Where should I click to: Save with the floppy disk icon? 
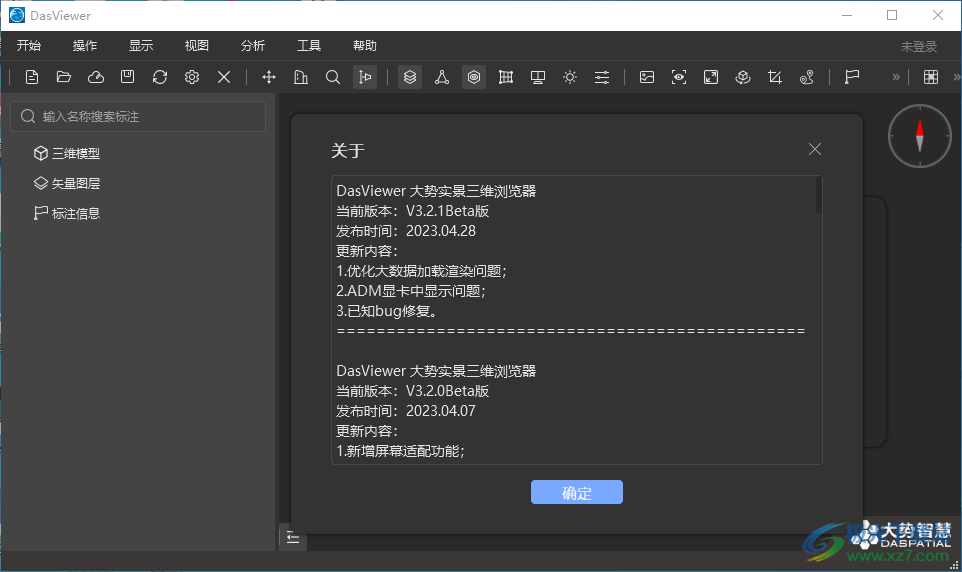click(x=128, y=77)
